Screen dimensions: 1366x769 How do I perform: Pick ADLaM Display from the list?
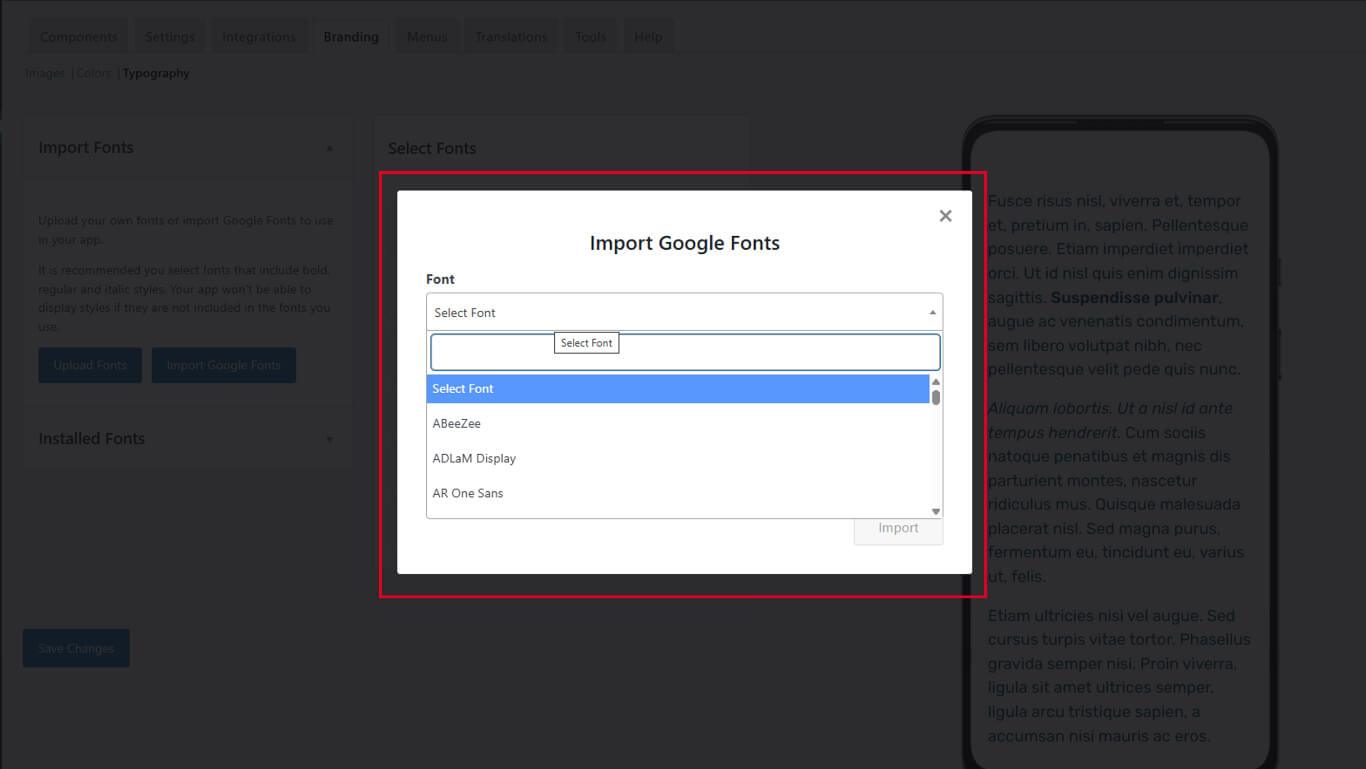click(x=474, y=459)
